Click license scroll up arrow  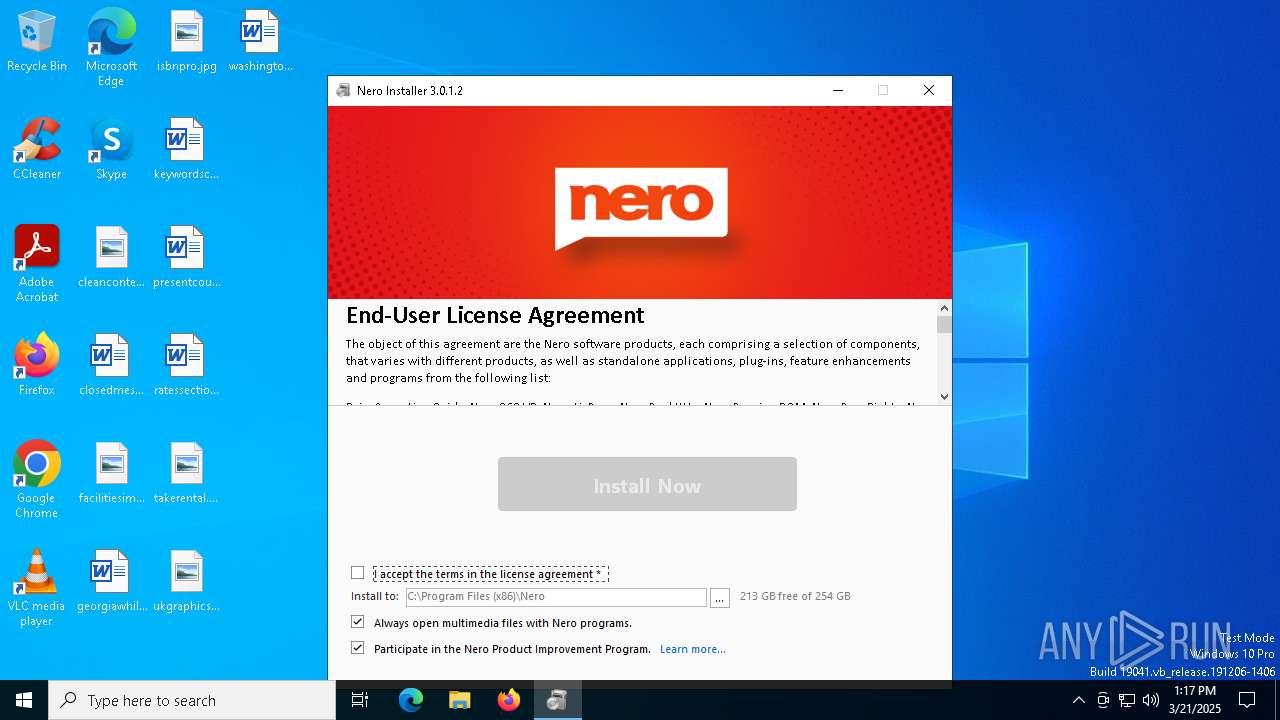(944, 308)
